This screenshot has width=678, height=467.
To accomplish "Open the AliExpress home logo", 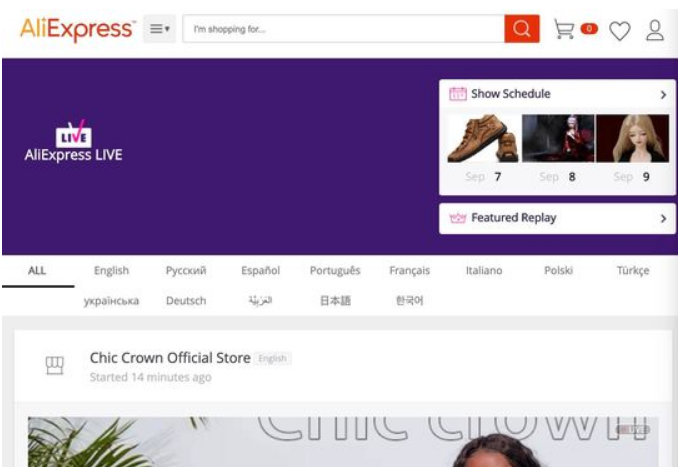I will 78,29.
